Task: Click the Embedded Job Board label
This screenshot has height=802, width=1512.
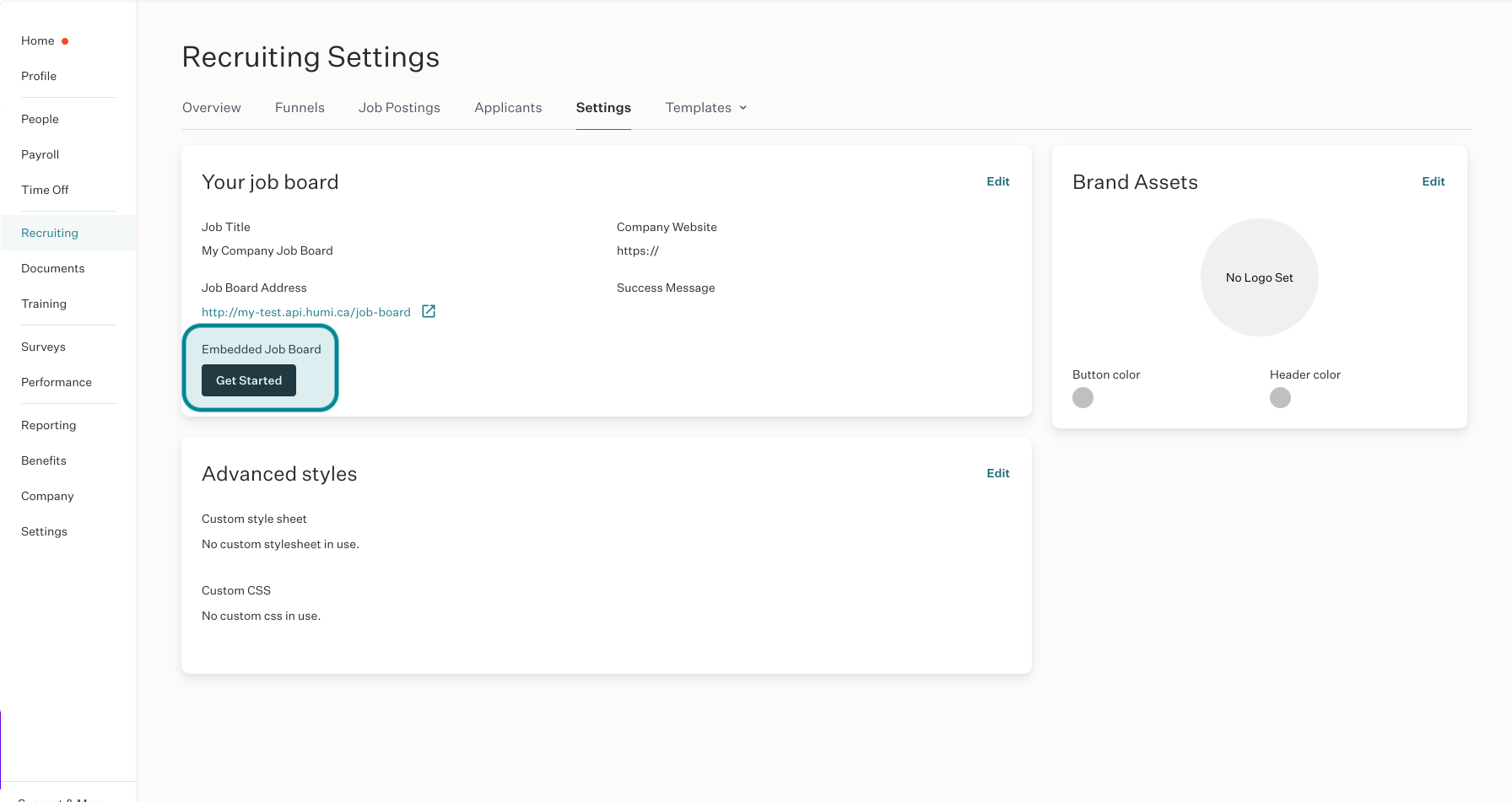Action: point(262,349)
